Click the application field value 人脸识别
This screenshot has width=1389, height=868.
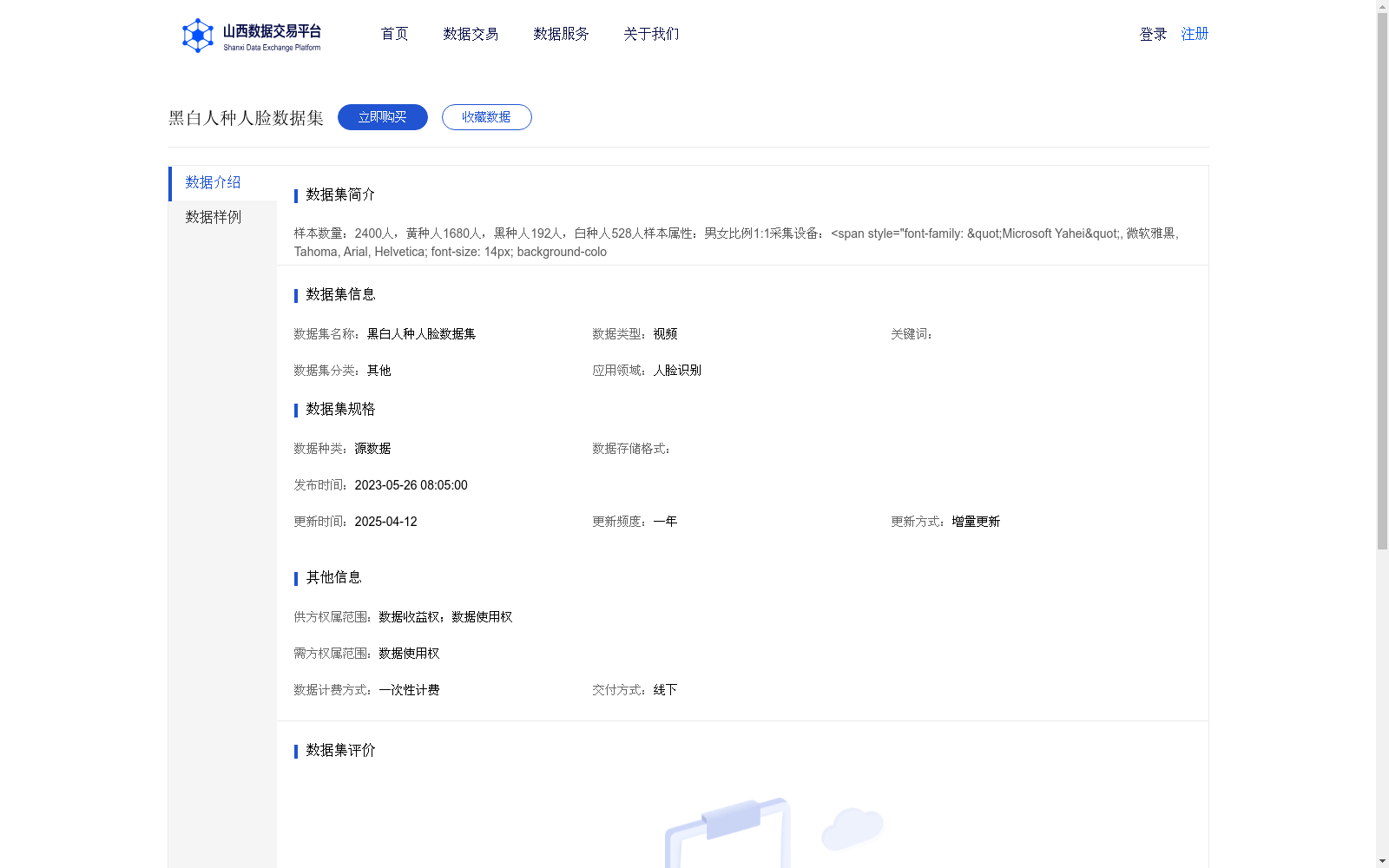677,371
